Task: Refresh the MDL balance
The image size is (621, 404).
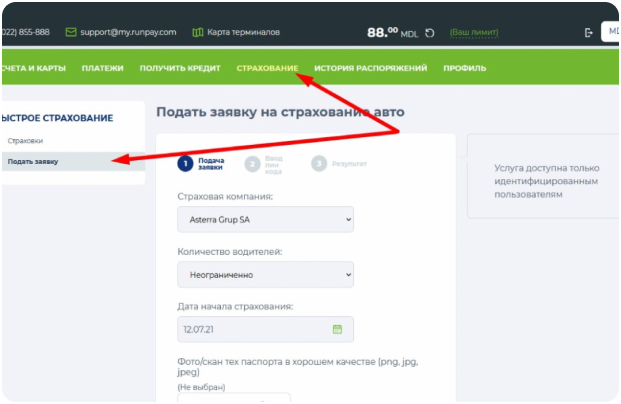Action: pyautogui.click(x=429, y=32)
